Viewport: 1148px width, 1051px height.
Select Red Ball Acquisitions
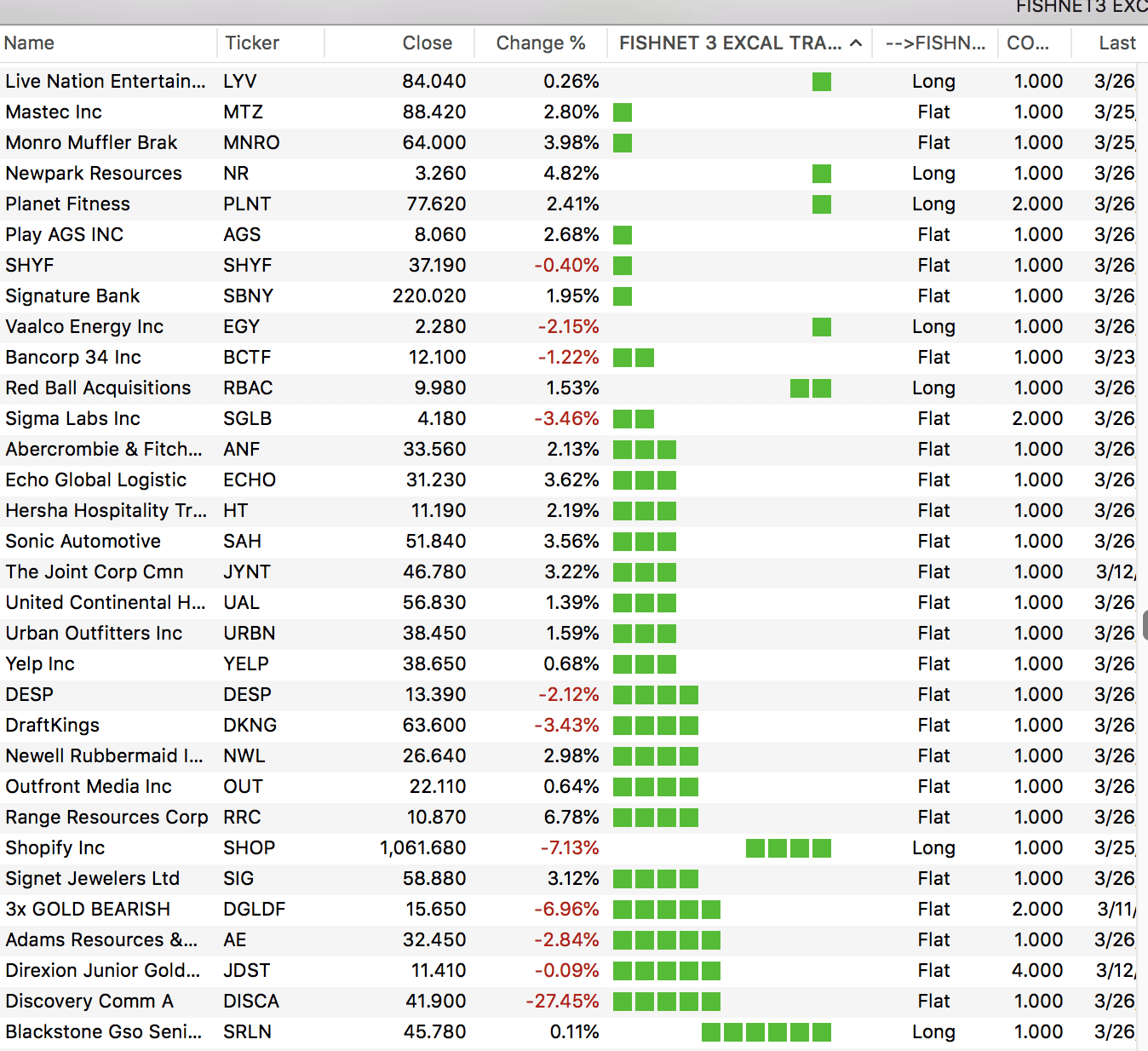(x=98, y=388)
